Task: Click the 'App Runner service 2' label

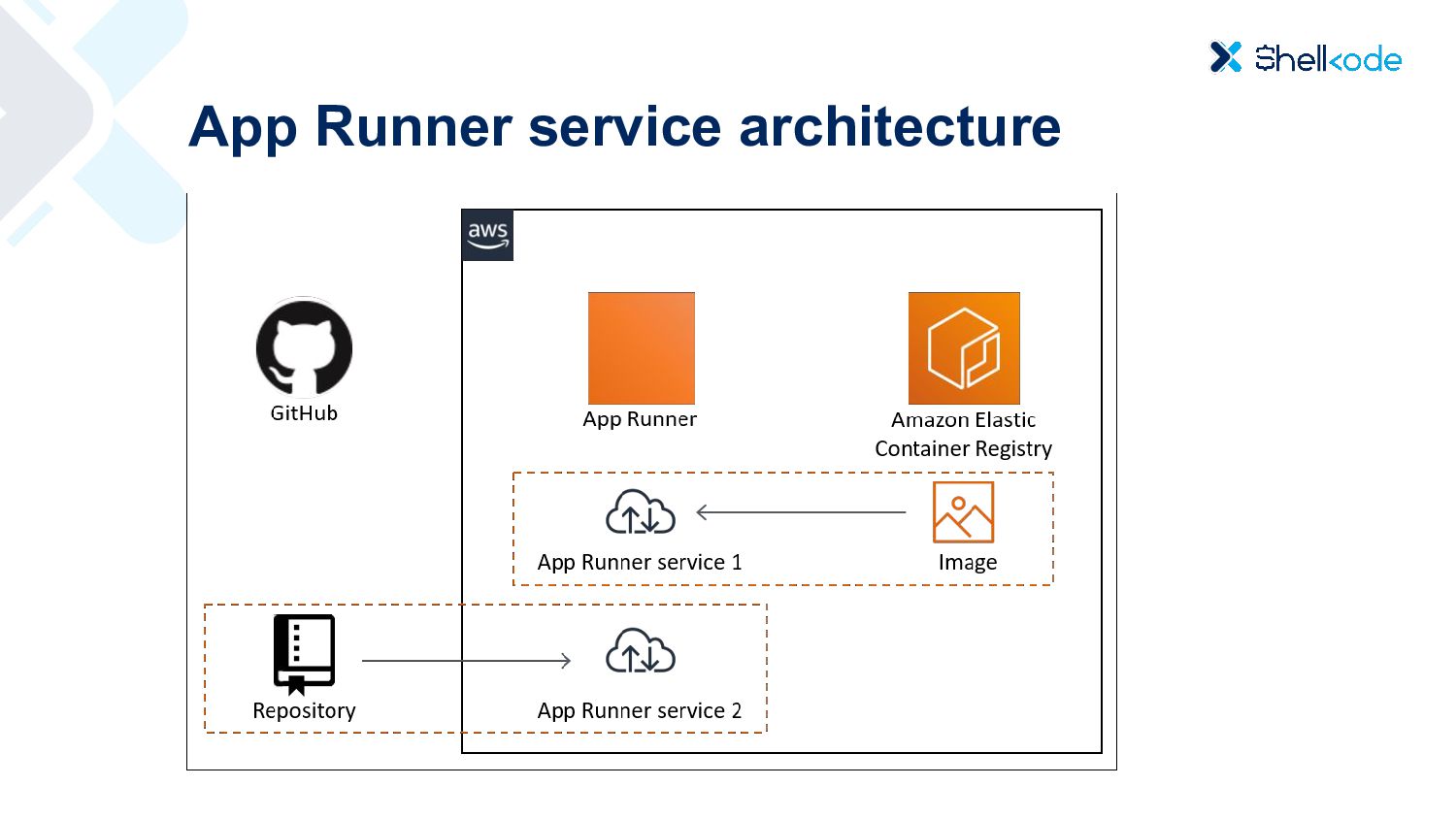Action: pos(640,711)
